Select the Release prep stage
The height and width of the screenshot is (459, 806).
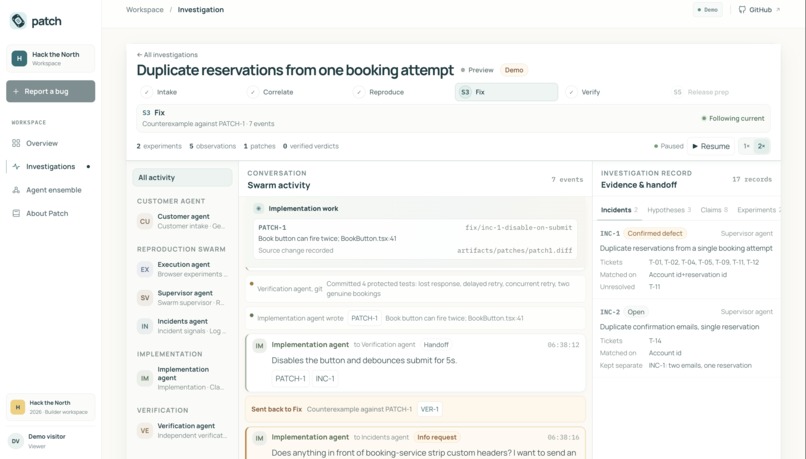(x=701, y=92)
